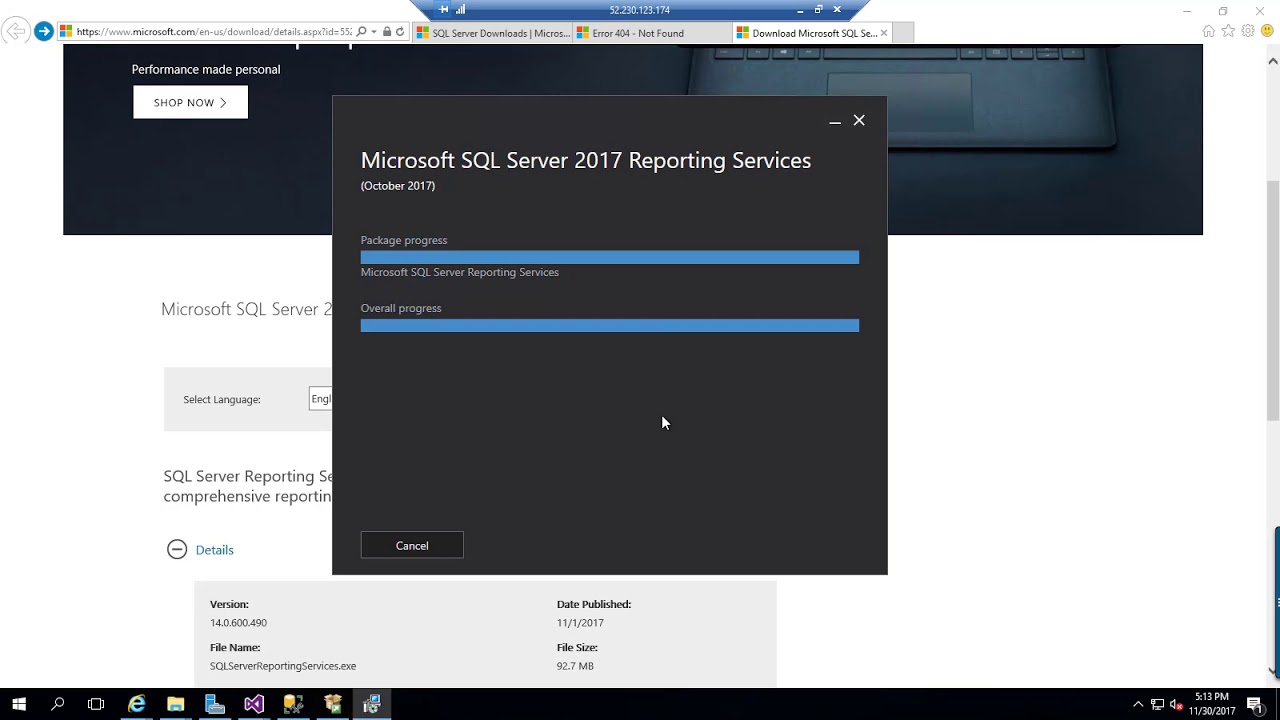This screenshot has height=720, width=1280.
Task: Select the active installer taskbar icon
Action: 372,704
